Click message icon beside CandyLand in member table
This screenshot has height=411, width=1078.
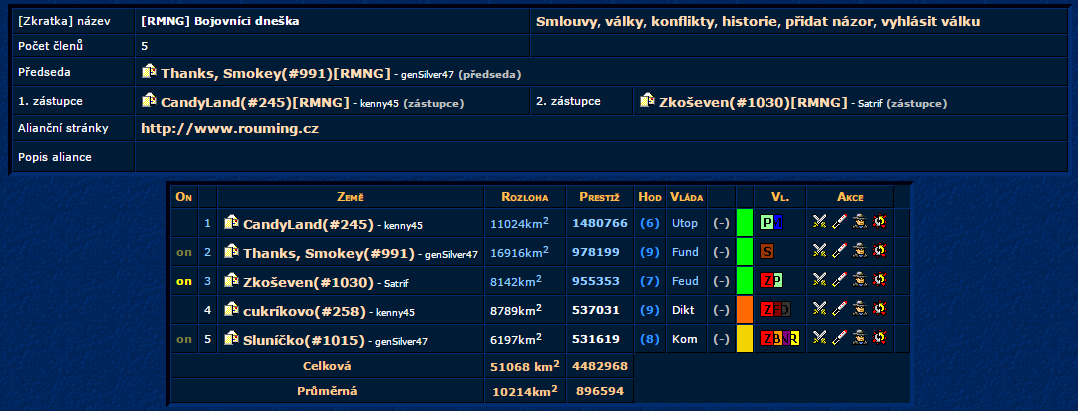coord(231,222)
